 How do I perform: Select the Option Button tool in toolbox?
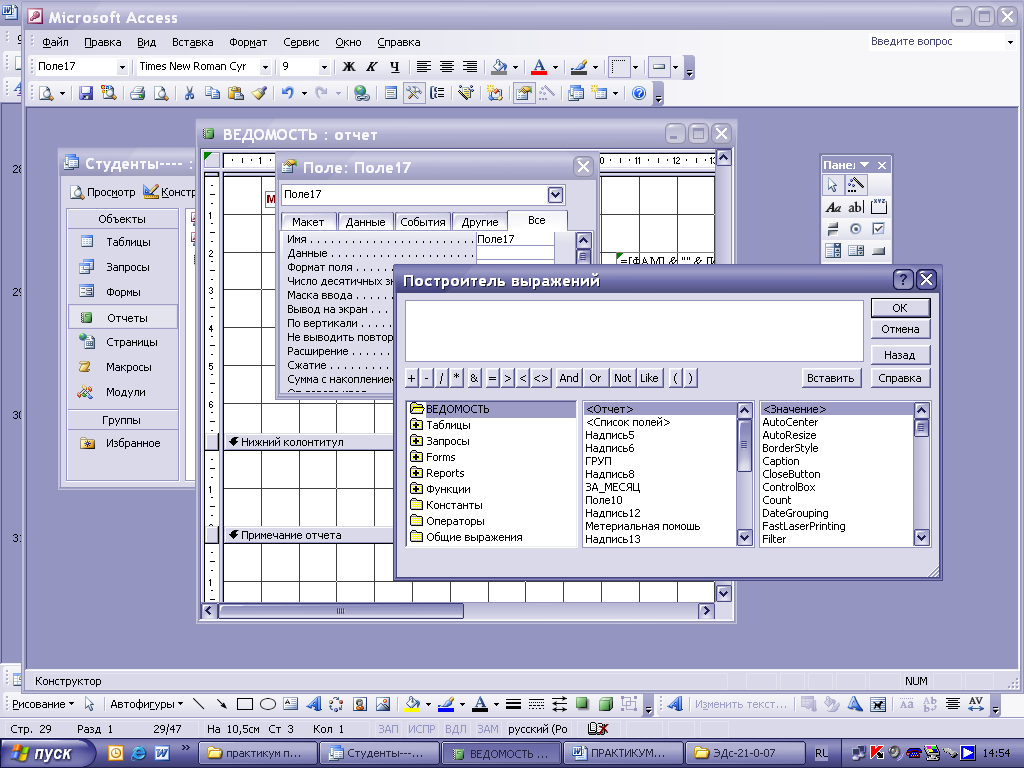coord(856,229)
